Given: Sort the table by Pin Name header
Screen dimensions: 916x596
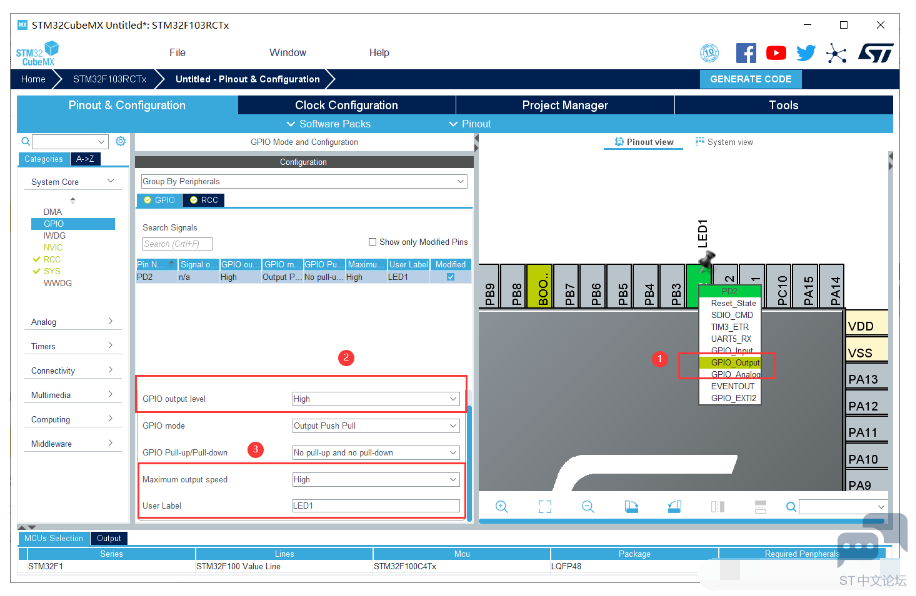Looking at the screenshot, I should click(157, 265).
